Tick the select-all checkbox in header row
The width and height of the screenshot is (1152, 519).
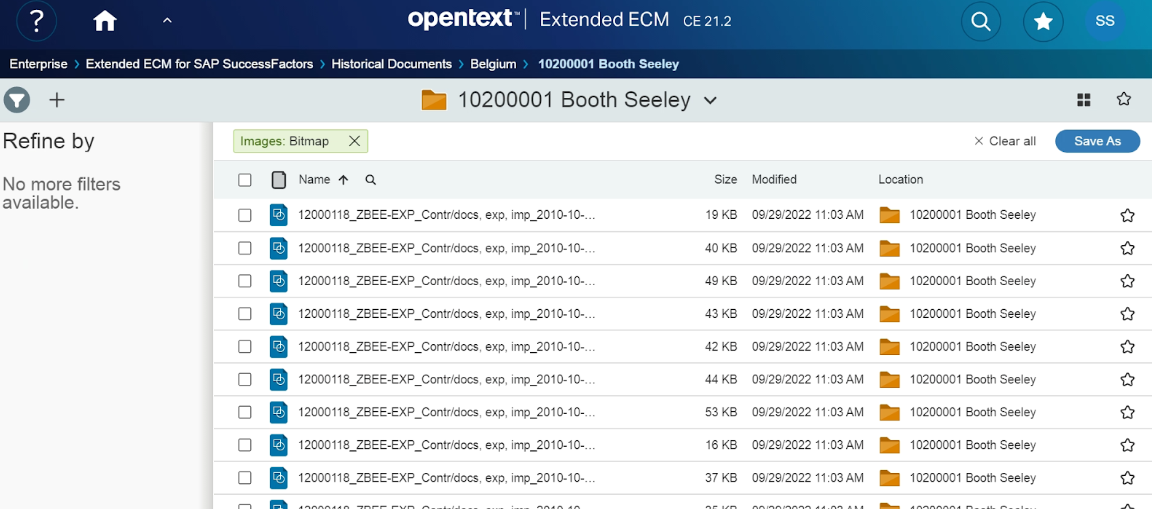click(245, 180)
